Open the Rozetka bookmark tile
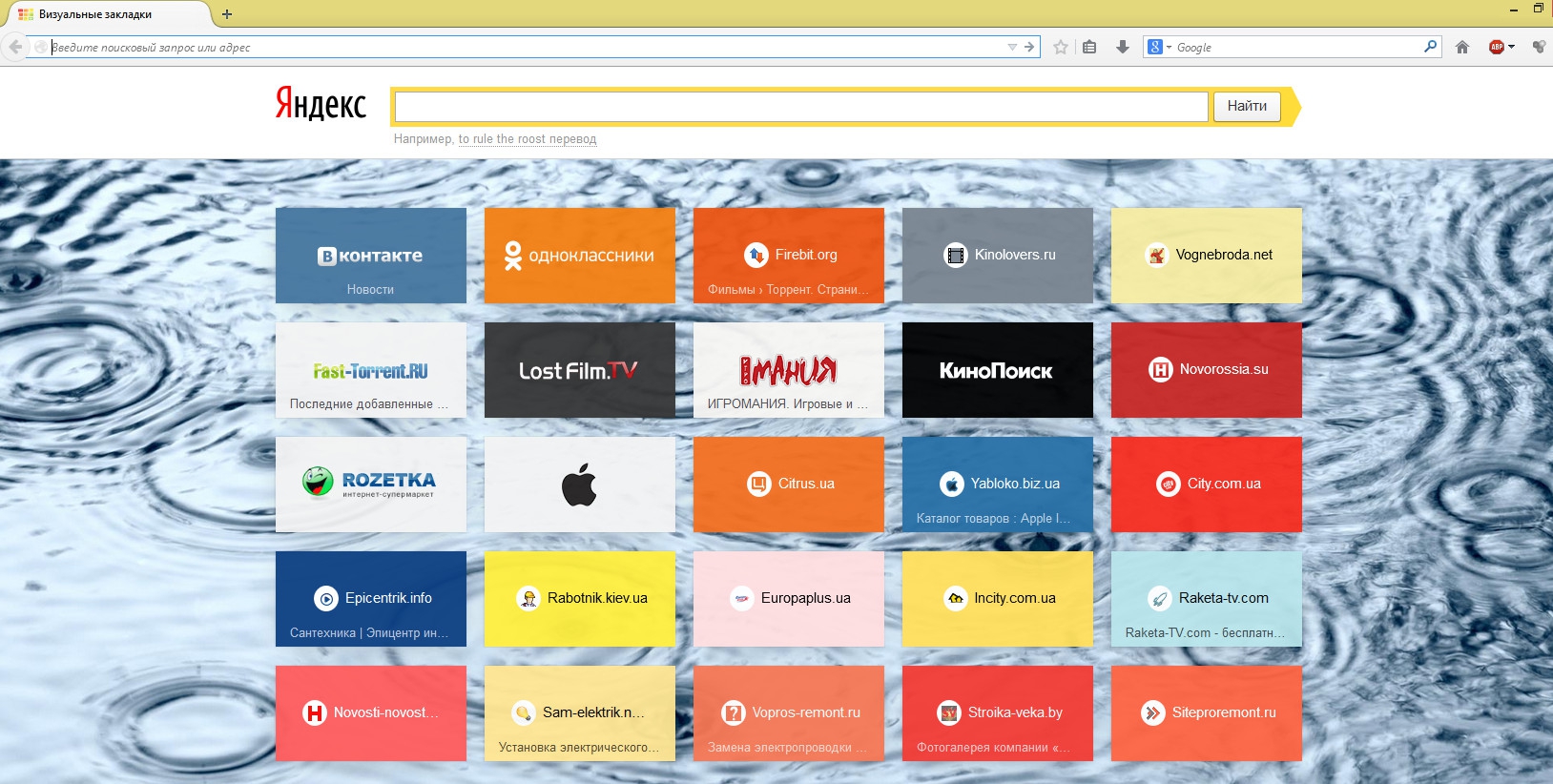Screen dimensions: 1553x784 (371, 485)
